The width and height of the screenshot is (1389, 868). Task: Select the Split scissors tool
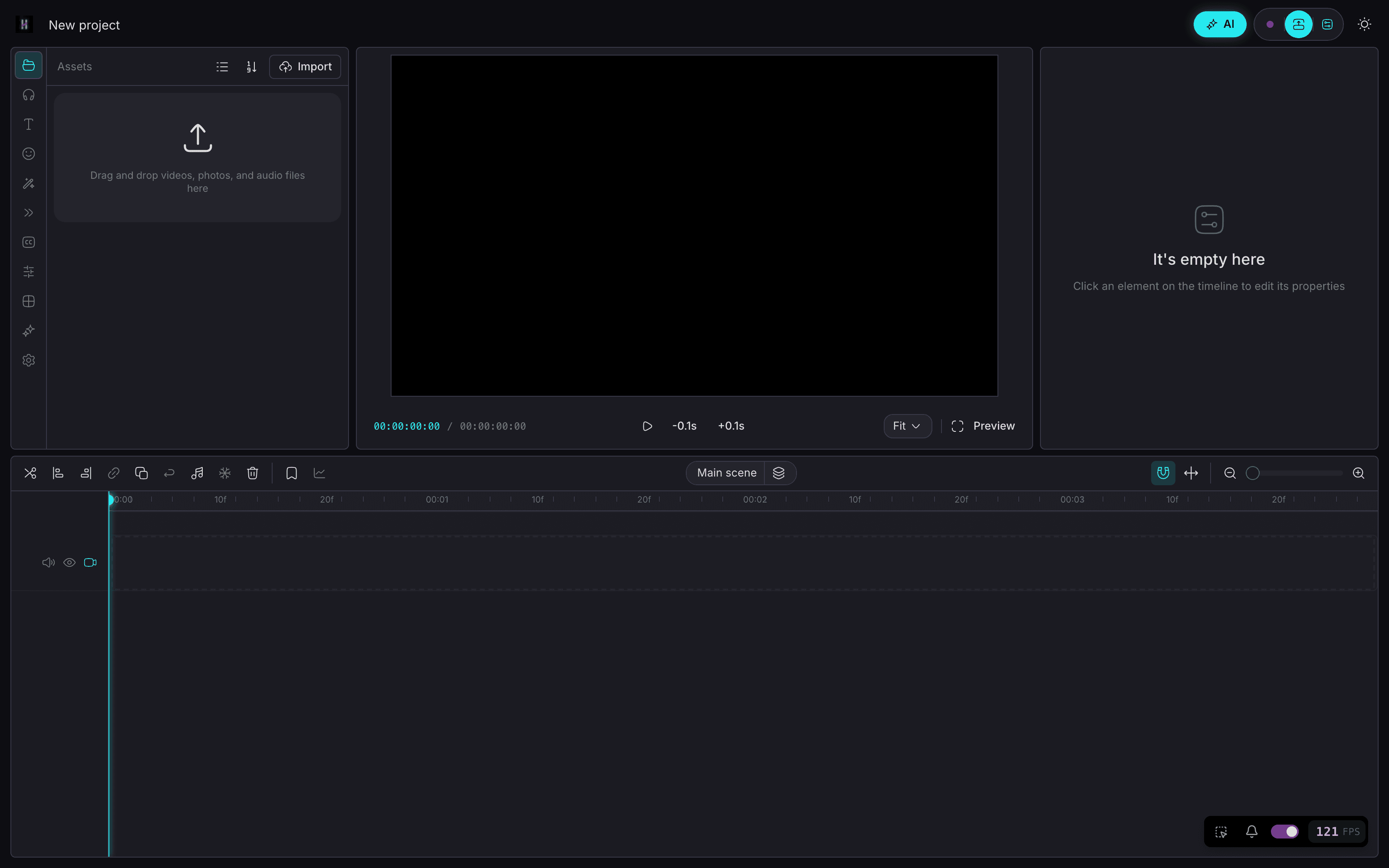point(30,473)
